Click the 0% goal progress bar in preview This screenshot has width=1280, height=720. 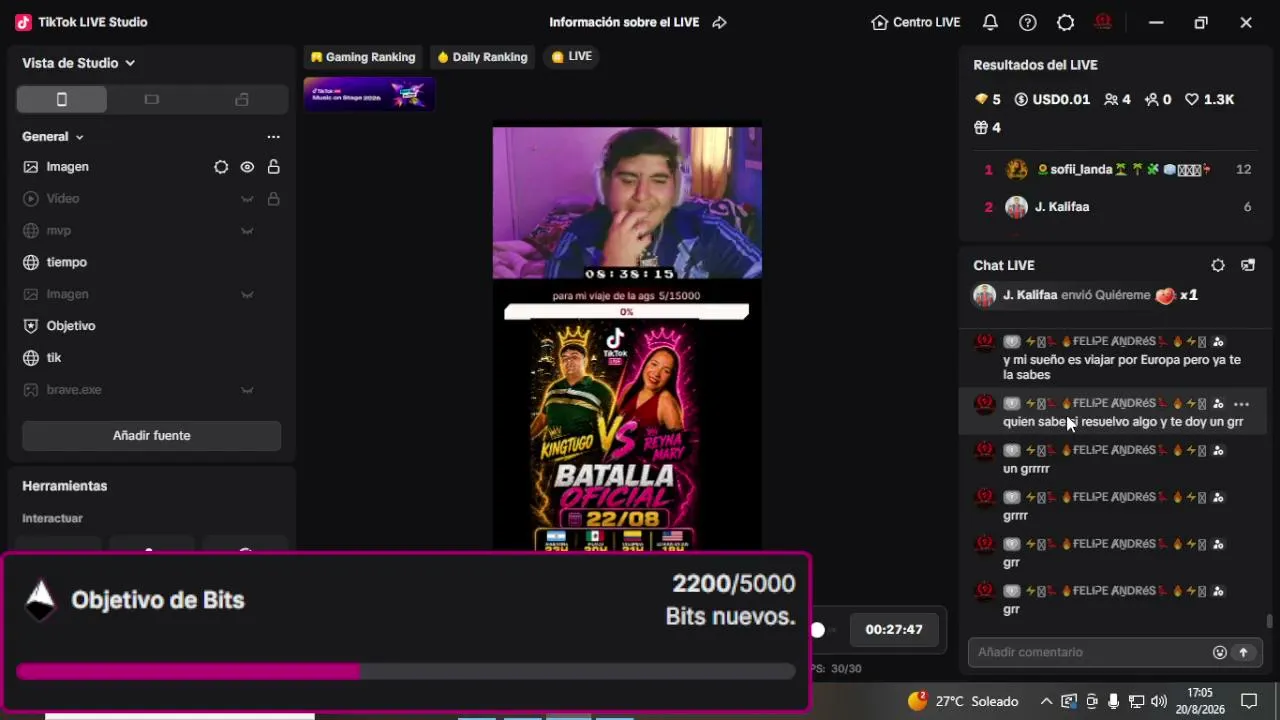coord(626,312)
